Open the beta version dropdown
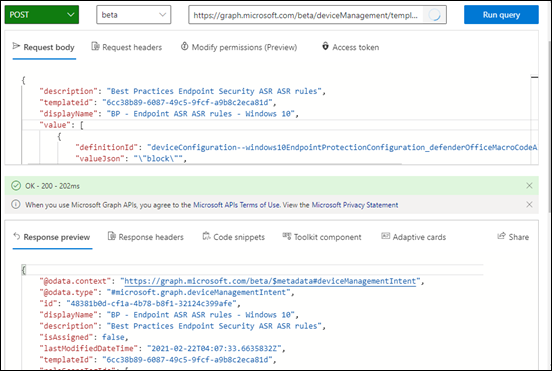 pyautogui.click(x=133, y=15)
